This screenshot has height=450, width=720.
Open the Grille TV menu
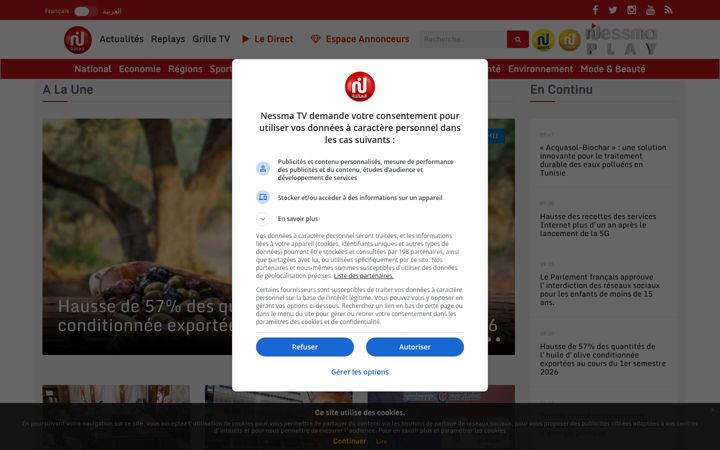tap(211, 39)
